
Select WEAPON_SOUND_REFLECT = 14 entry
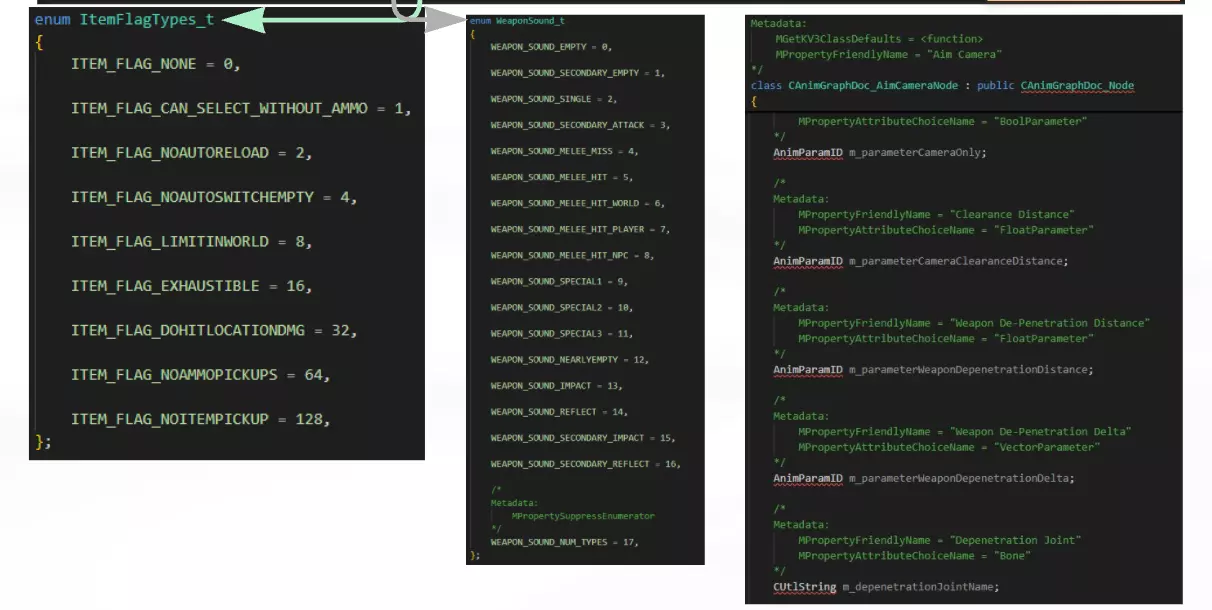coord(559,411)
